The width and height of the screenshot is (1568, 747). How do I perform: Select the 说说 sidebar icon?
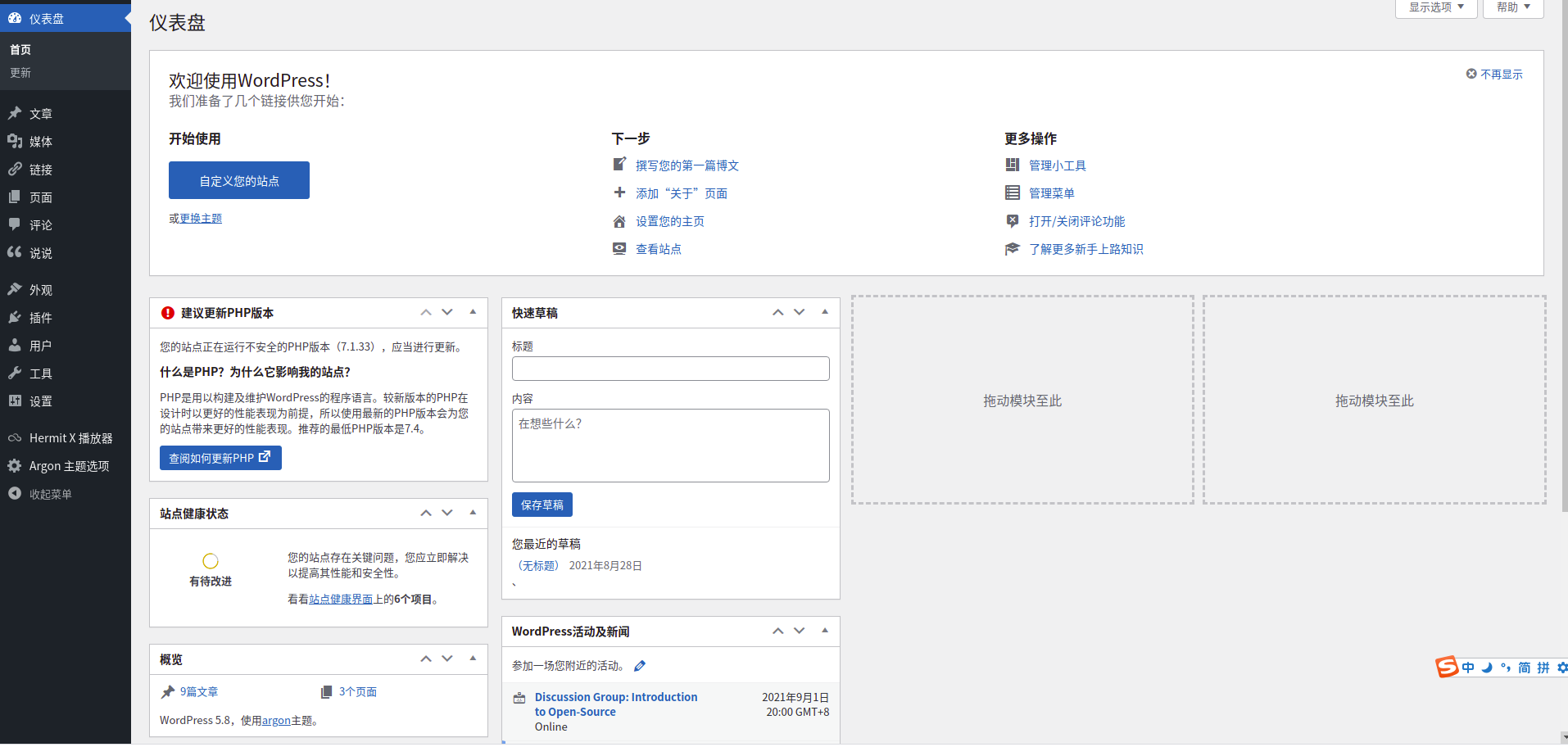tap(15, 252)
